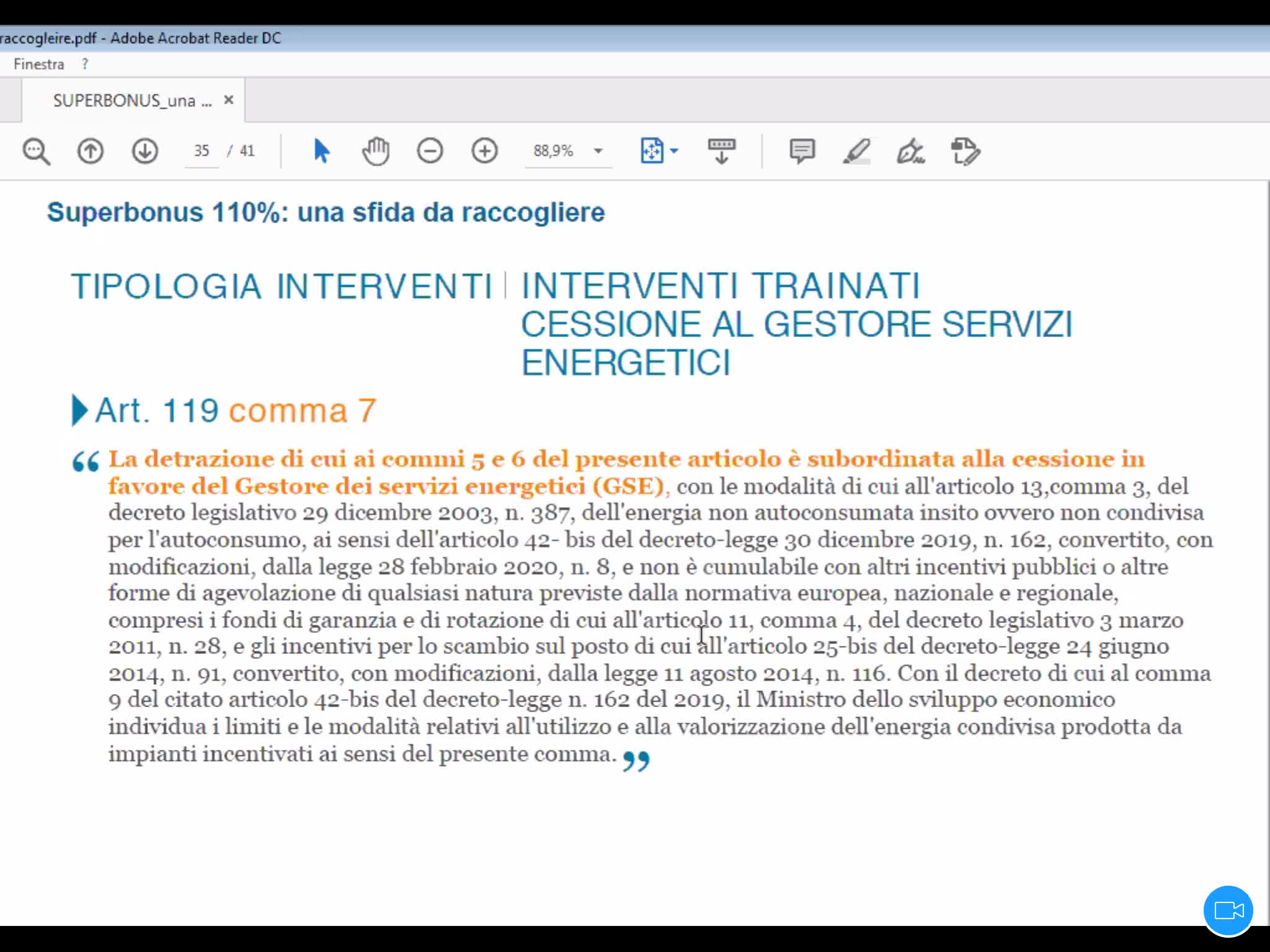The image size is (1270, 952).
Task: Click the text 'impianti incentivati ai sensi del presente comma.'
Action: click(363, 754)
